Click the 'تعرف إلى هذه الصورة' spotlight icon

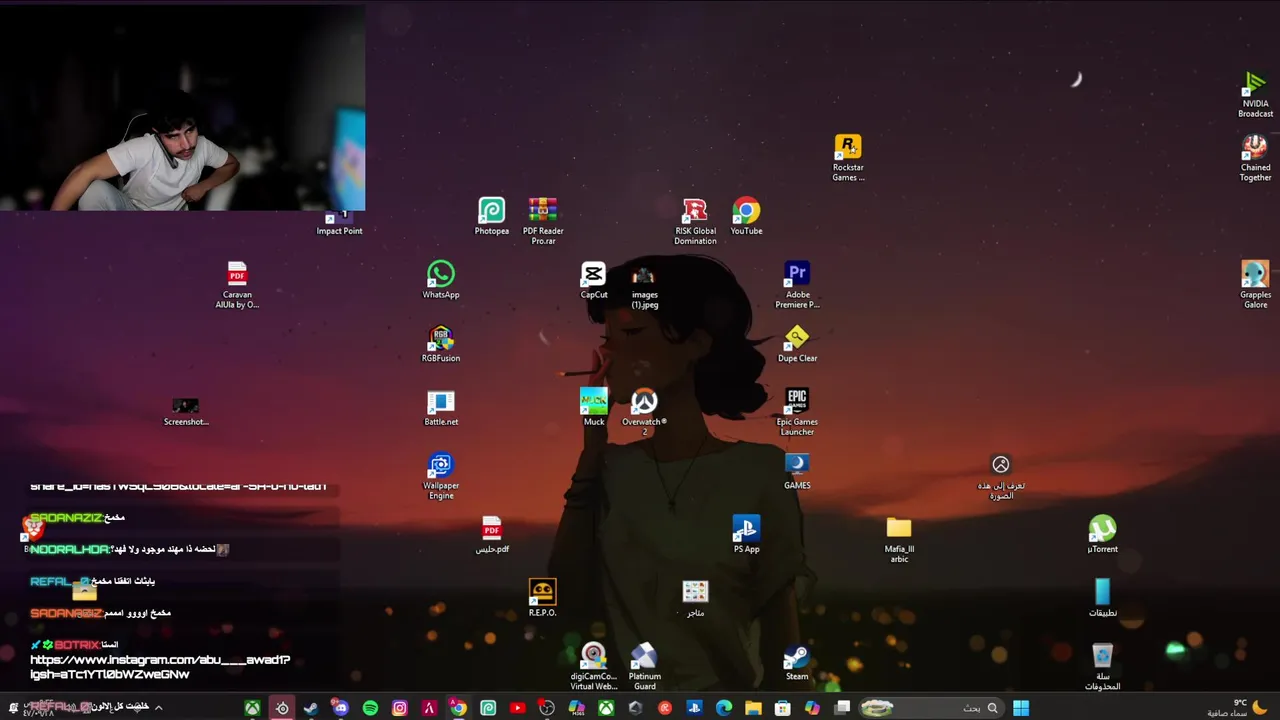pyautogui.click(x=1000, y=476)
